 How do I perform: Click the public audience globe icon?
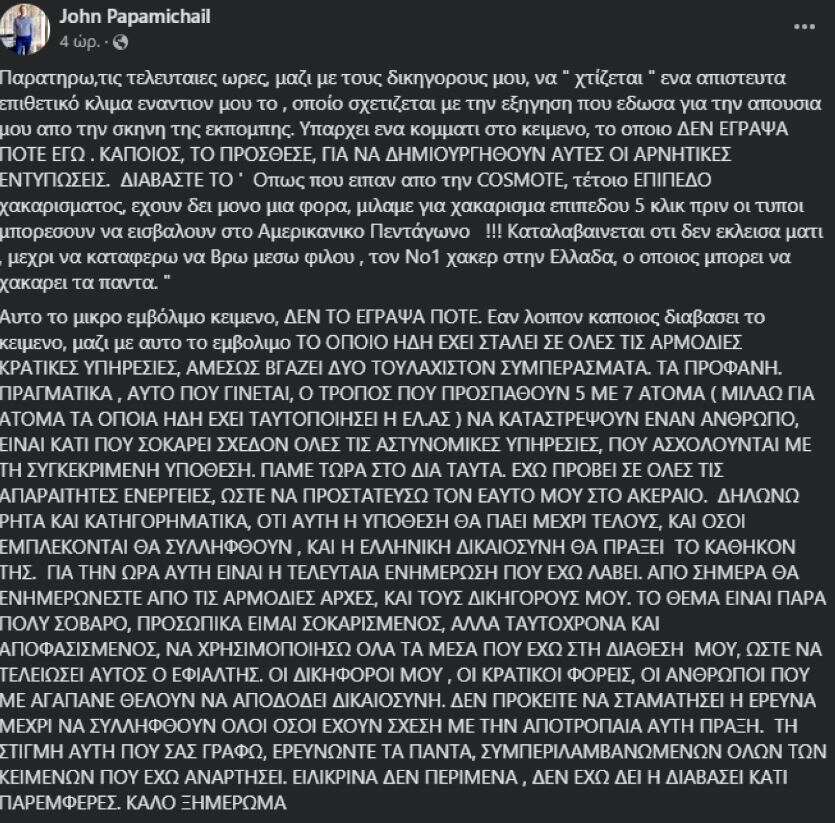click(122, 42)
